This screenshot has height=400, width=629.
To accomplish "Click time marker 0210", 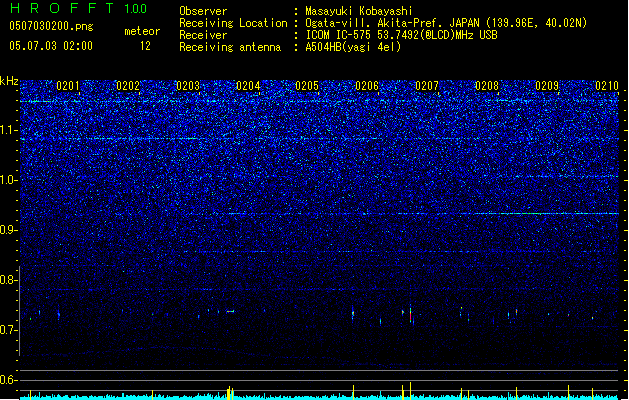I will (607, 86).
